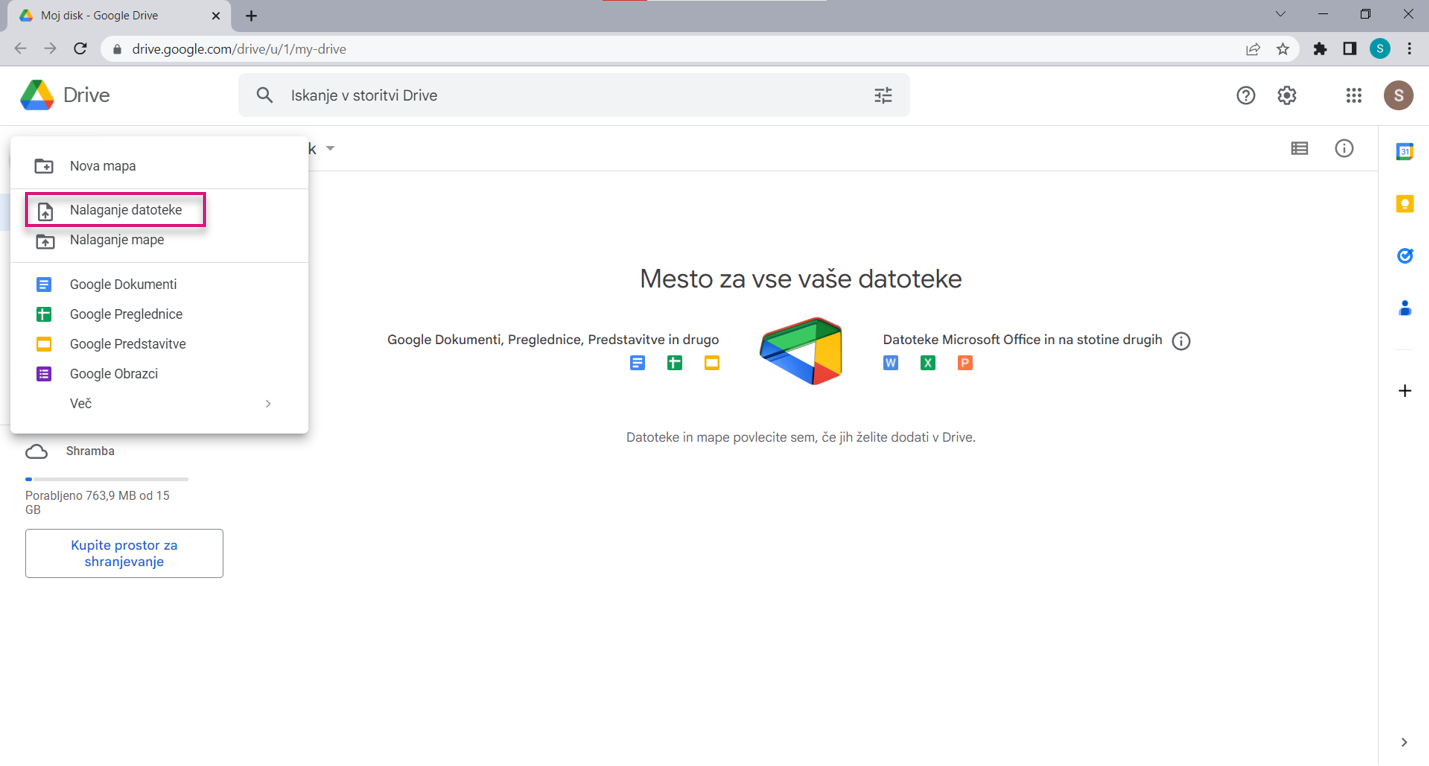Click the Word W icon
1429x766 pixels.
coord(891,363)
